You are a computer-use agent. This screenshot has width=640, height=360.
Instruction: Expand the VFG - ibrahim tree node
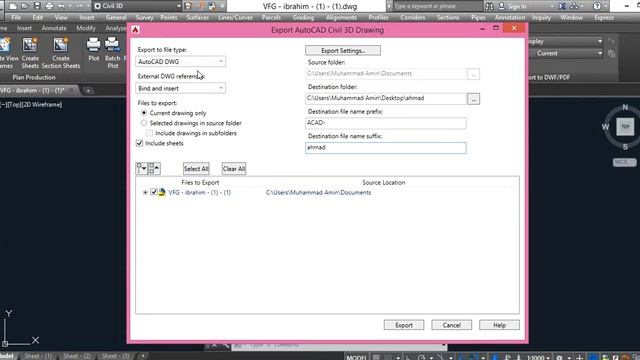pyautogui.click(x=145, y=192)
